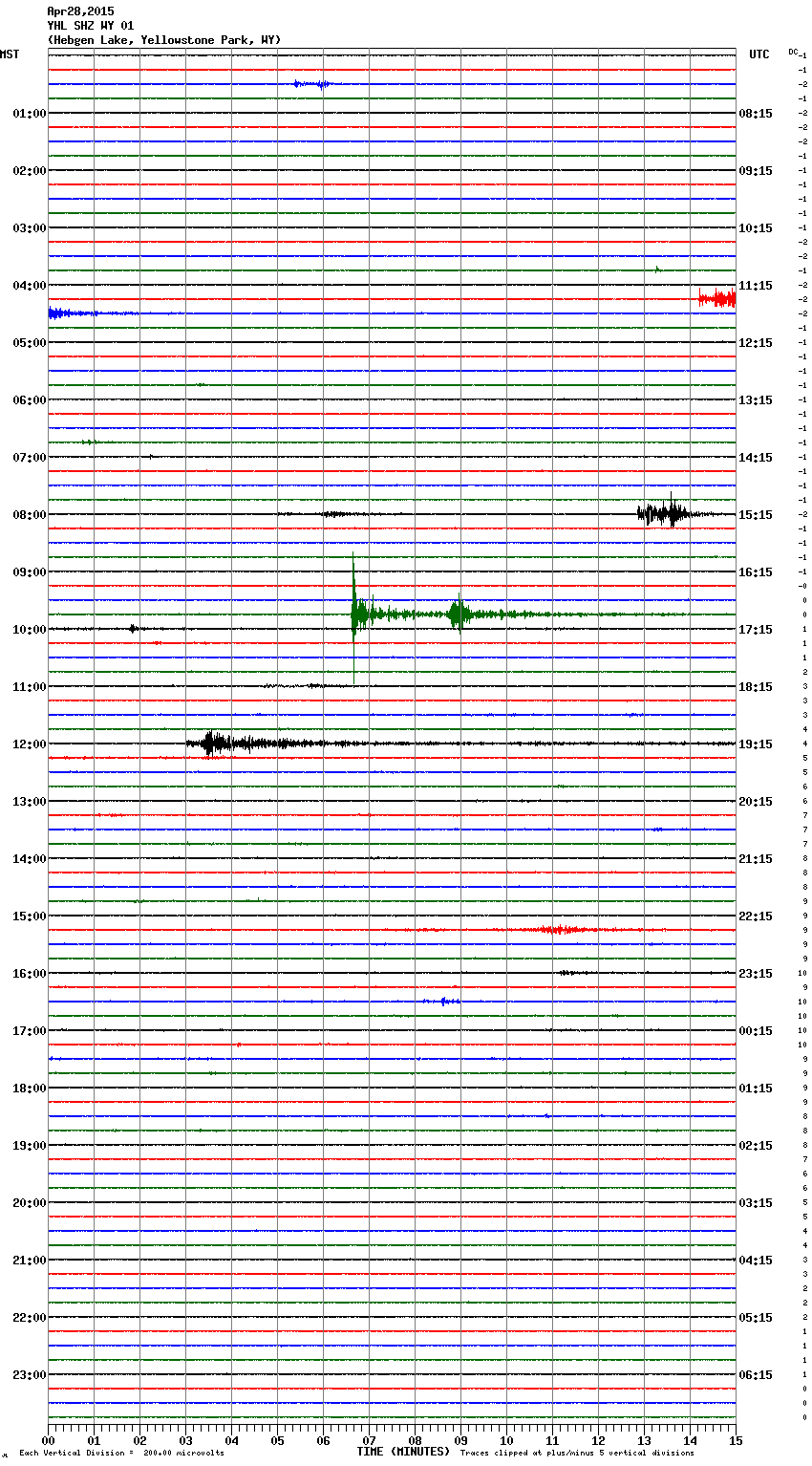Click the "UTC" column header

pos(759,54)
